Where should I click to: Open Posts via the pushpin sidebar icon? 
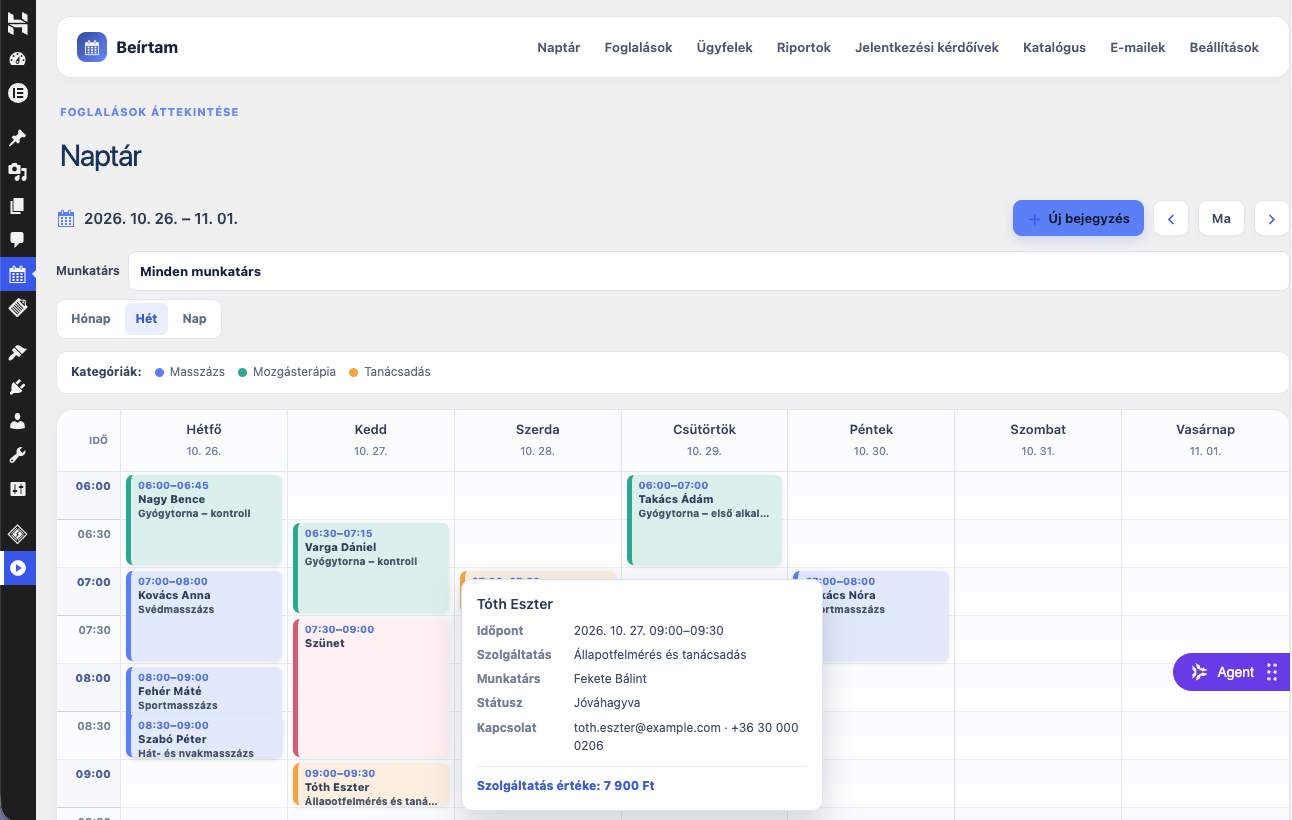[17, 137]
